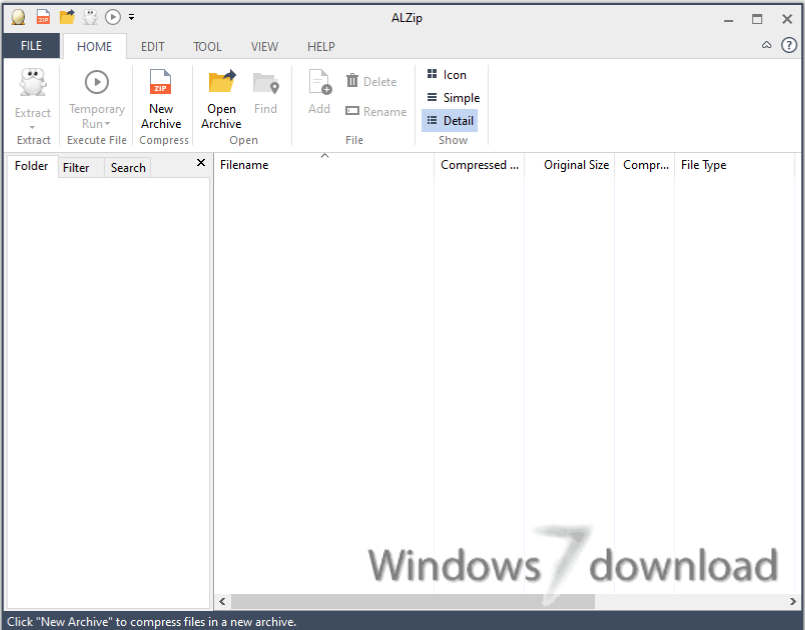Open Help via the question mark icon
This screenshot has width=805, height=630.
coord(789,45)
